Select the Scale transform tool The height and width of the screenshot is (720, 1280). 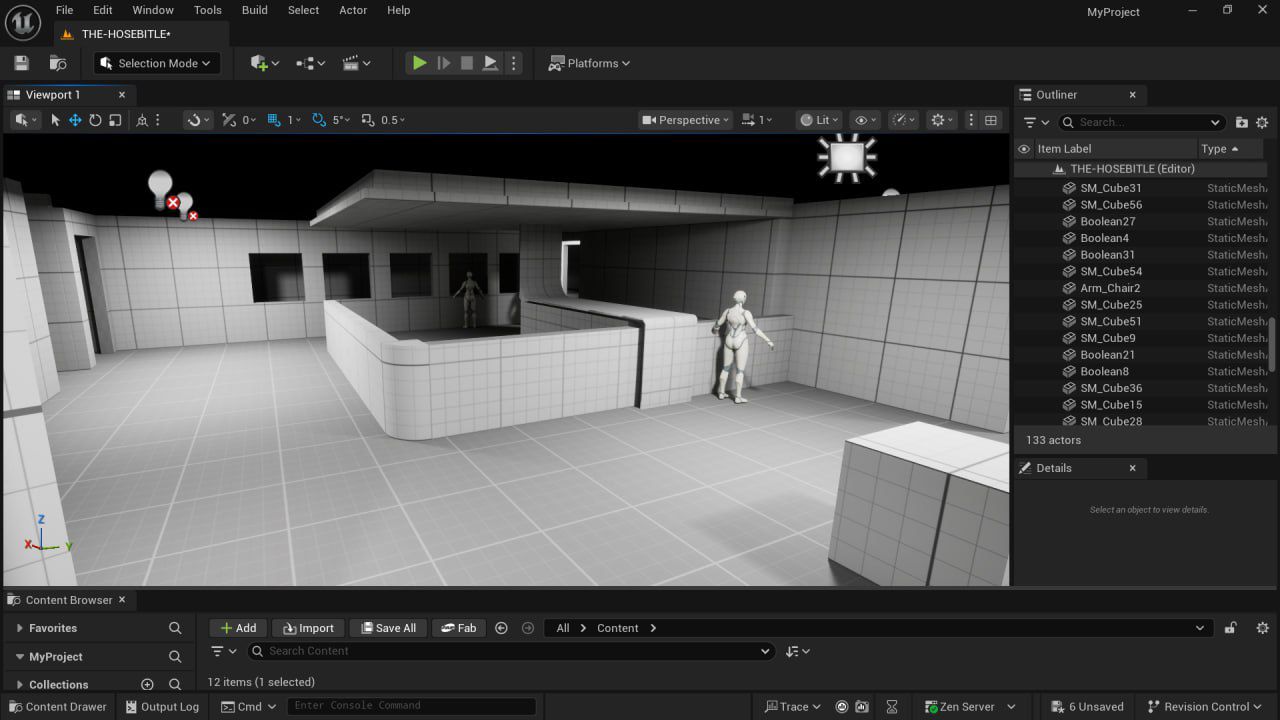[114, 119]
